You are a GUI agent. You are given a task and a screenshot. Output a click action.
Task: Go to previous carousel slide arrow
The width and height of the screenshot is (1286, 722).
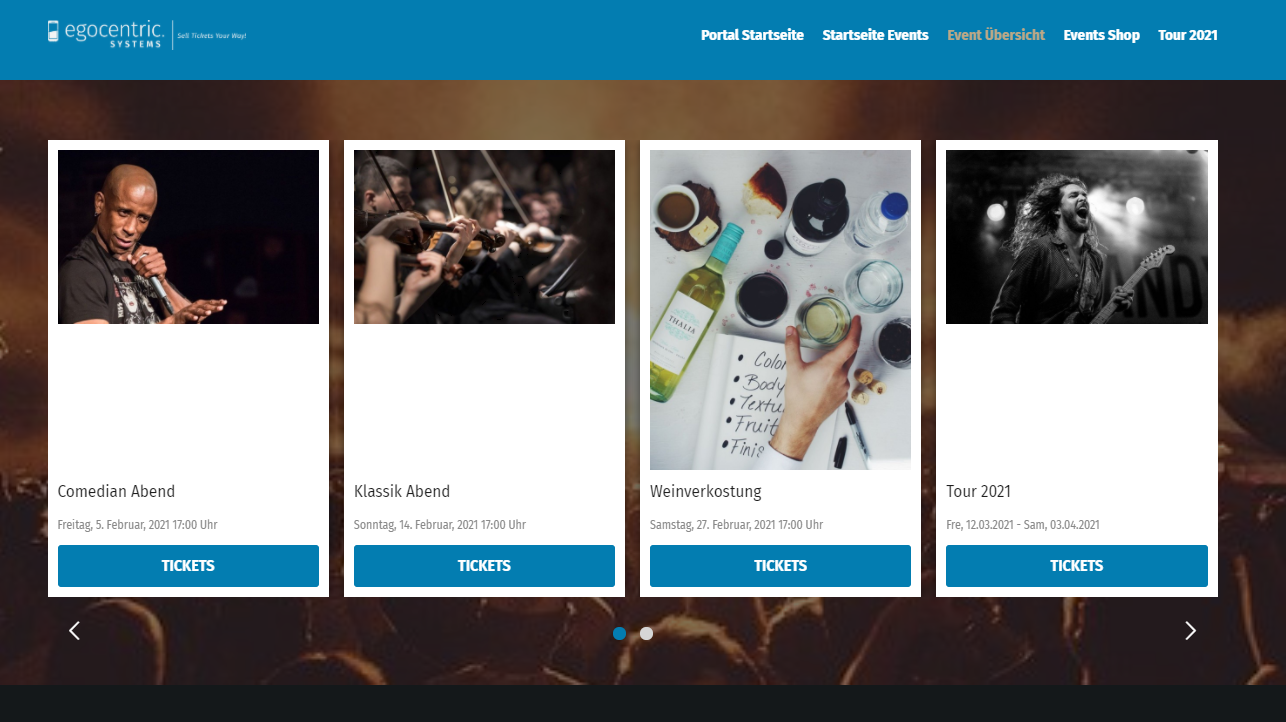[74, 631]
